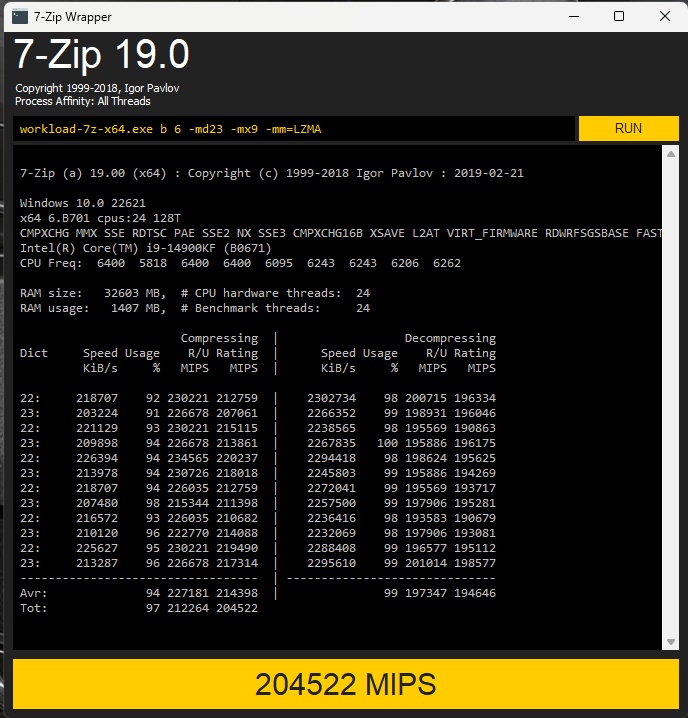Click the decompressing usage value 100
The width and height of the screenshot is (688, 718).
click(x=388, y=443)
